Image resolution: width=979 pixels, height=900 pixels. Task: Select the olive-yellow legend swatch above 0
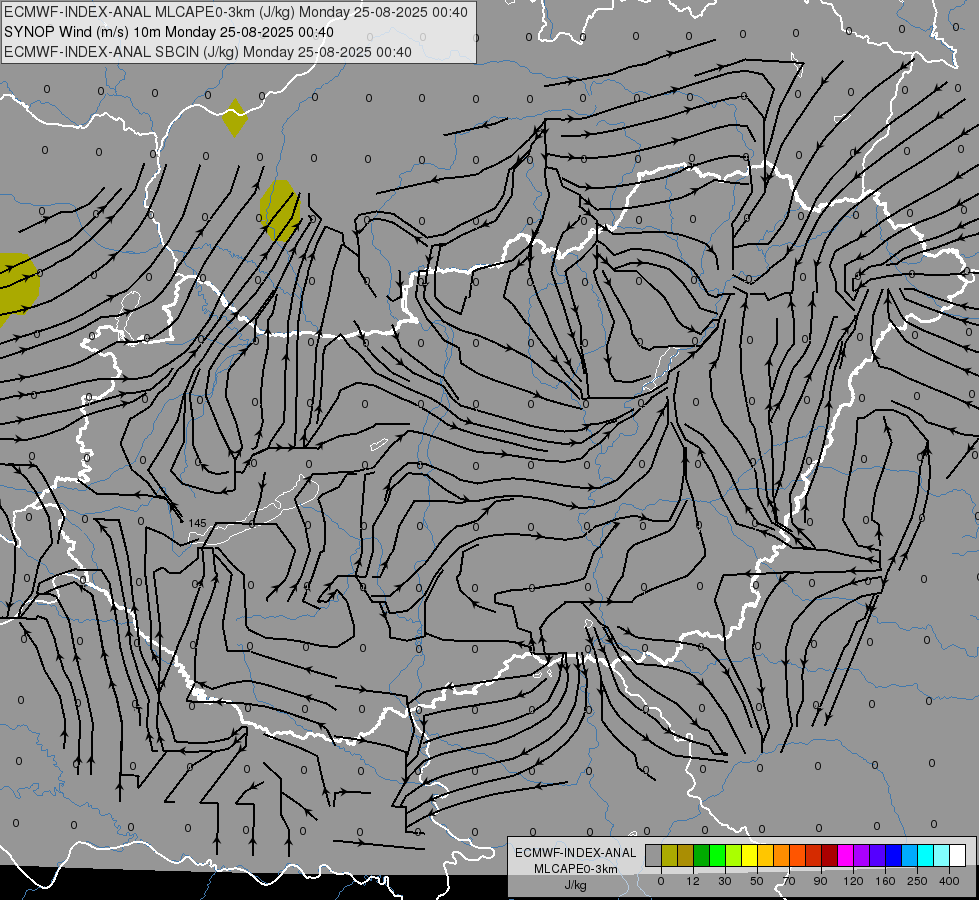[x=669, y=855]
